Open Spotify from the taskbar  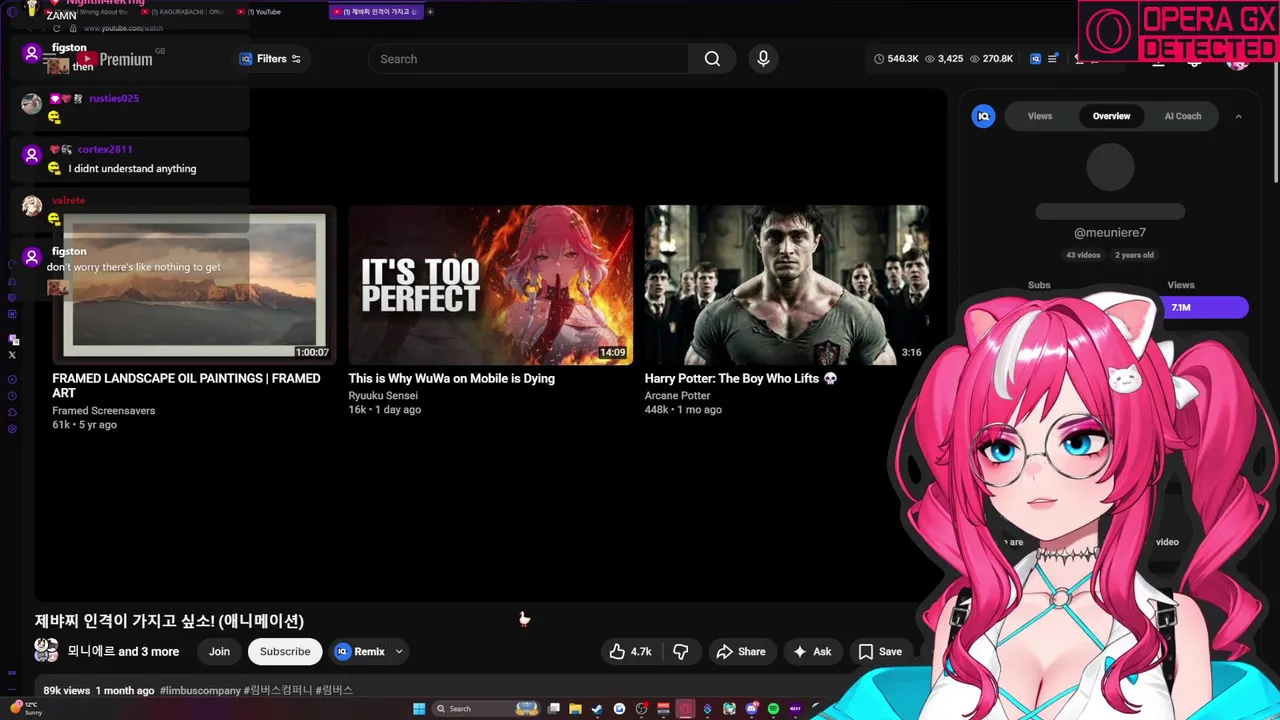pyautogui.click(x=773, y=709)
